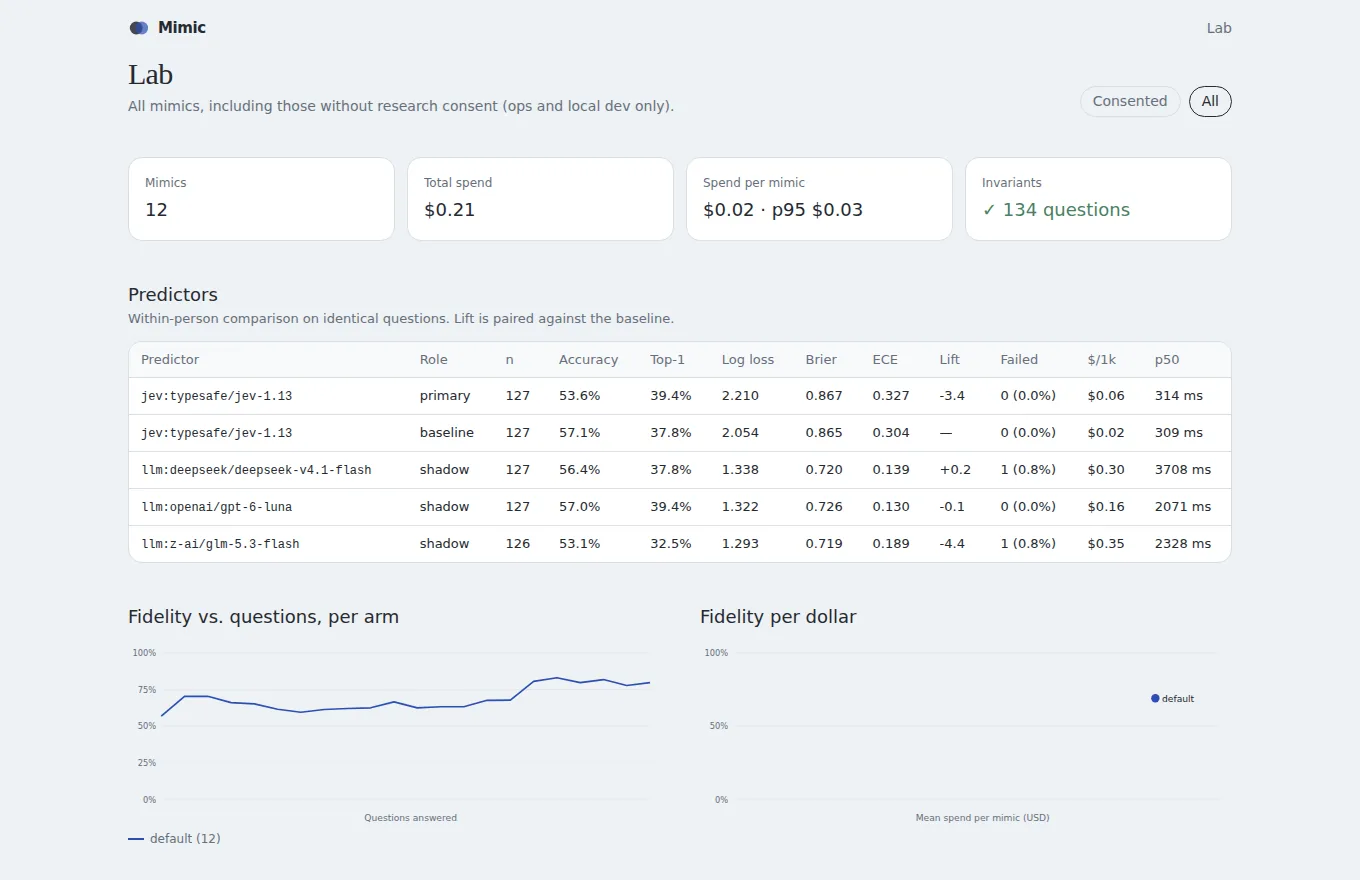
Task: Click the default (12) legend entry
Action: coord(174,839)
